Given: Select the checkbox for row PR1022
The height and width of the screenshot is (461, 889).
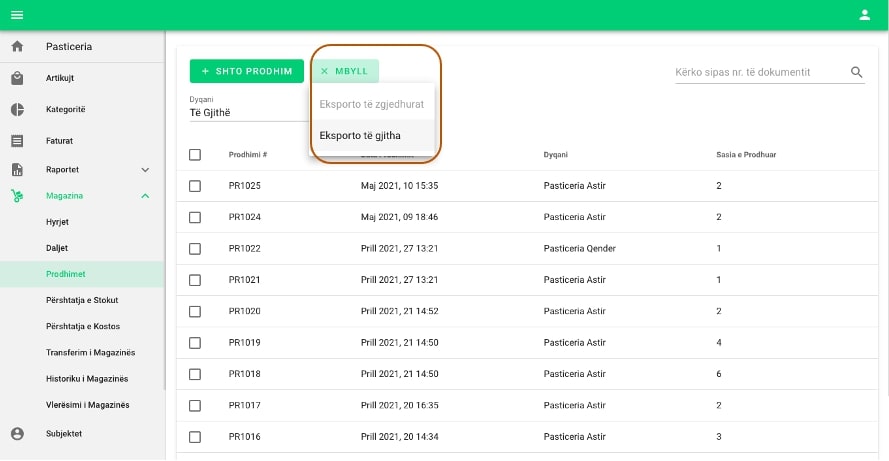Looking at the screenshot, I should tap(195, 248).
